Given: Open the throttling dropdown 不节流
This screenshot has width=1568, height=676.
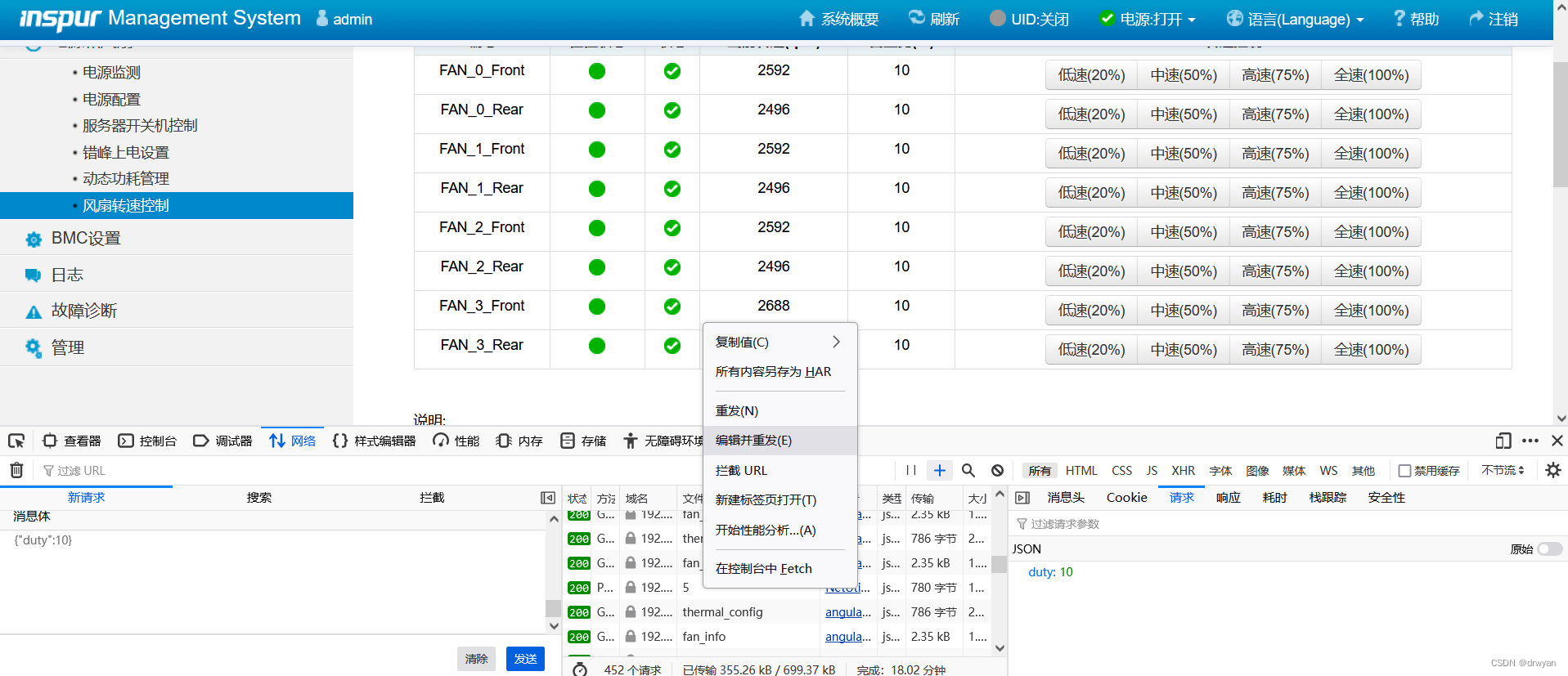Looking at the screenshot, I should tap(1503, 471).
